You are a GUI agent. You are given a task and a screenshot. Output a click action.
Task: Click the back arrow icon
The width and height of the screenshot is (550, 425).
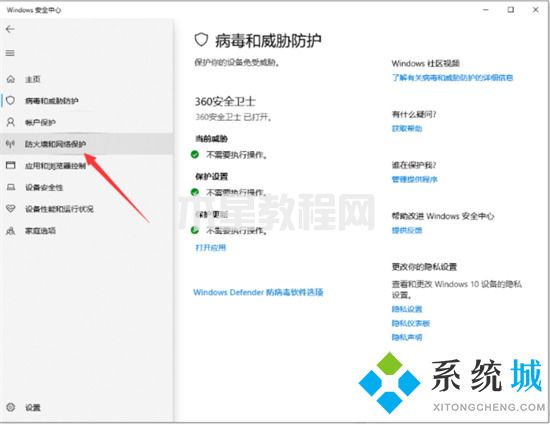coord(10,29)
